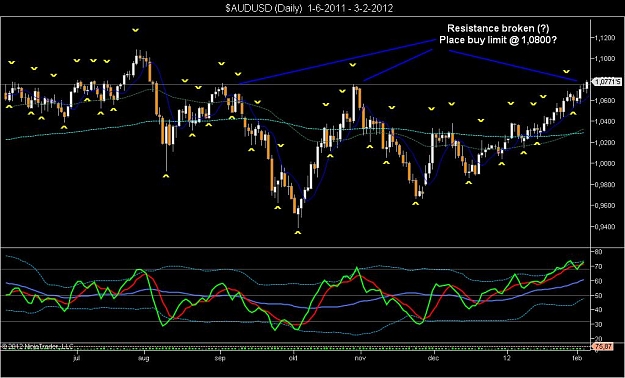Click the 'feb' date axis label
The height and width of the screenshot is (378, 625).
pyautogui.click(x=578, y=358)
